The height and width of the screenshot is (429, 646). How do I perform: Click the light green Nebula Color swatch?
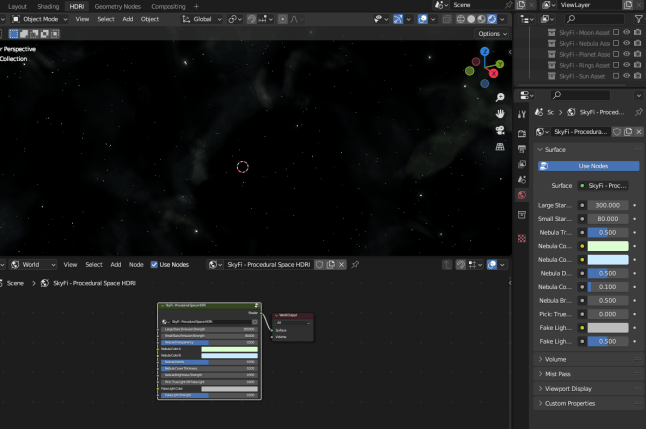click(x=607, y=245)
